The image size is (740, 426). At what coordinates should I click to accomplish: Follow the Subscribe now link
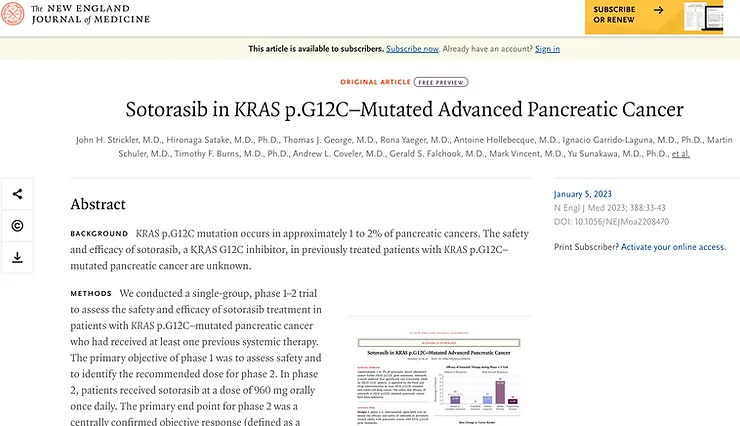click(x=412, y=49)
